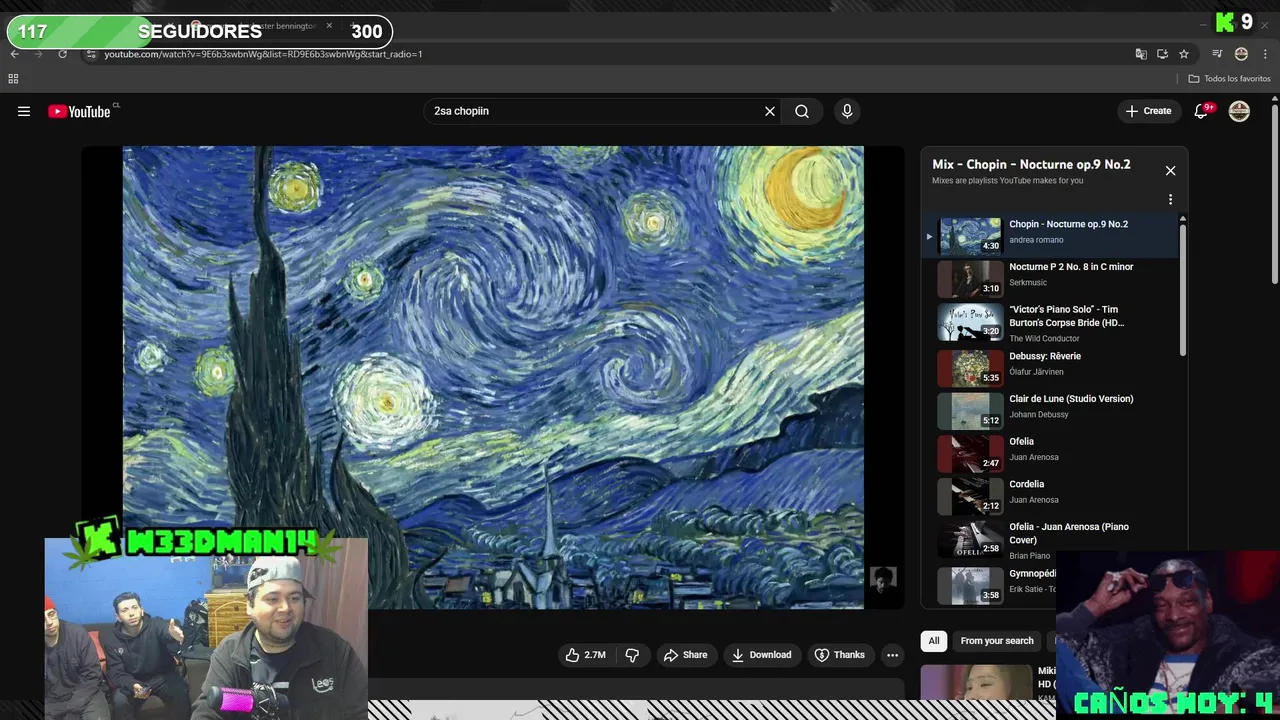The height and width of the screenshot is (720, 1280).
Task: Play Ofelia - Juan Arenosa (Piano Cover)
Action: [1050, 539]
